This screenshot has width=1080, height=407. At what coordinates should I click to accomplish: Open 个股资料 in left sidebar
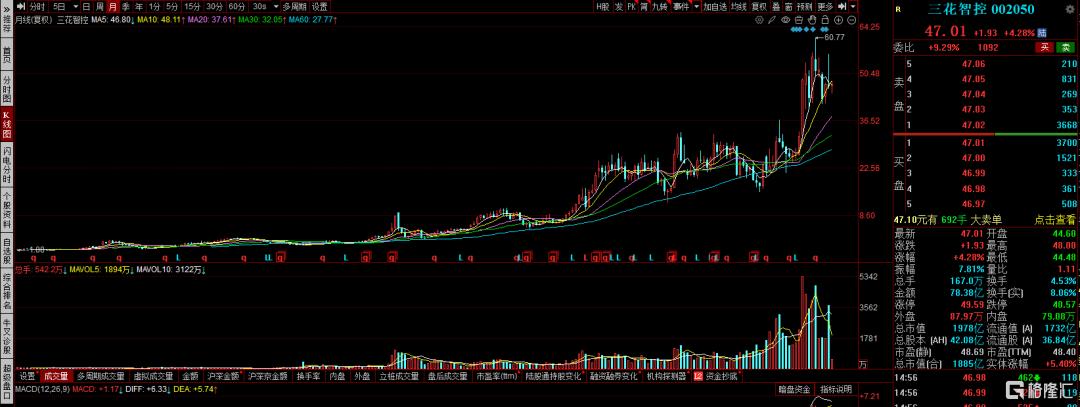coord(7,209)
